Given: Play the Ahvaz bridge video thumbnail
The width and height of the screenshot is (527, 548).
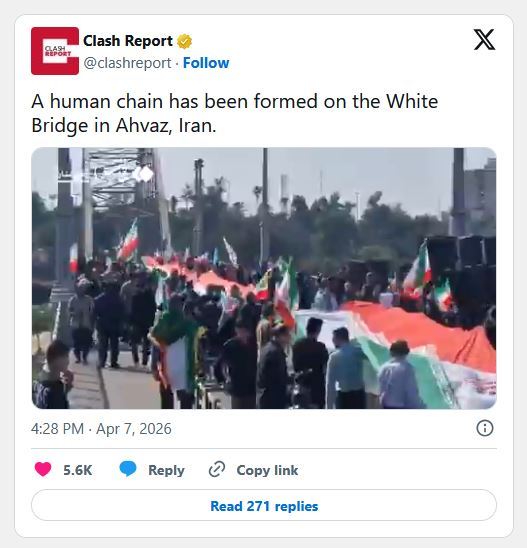Looking at the screenshot, I should pos(264,278).
